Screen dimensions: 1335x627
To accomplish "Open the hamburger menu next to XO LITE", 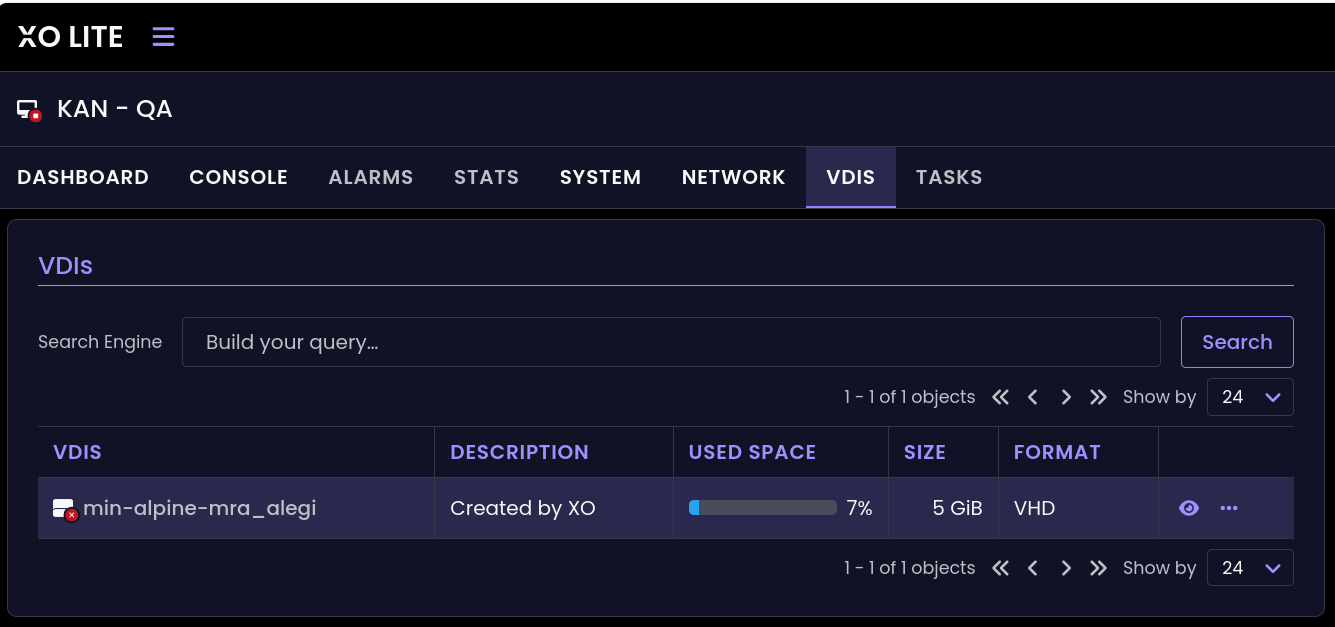I will pyautogui.click(x=163, y=37).
